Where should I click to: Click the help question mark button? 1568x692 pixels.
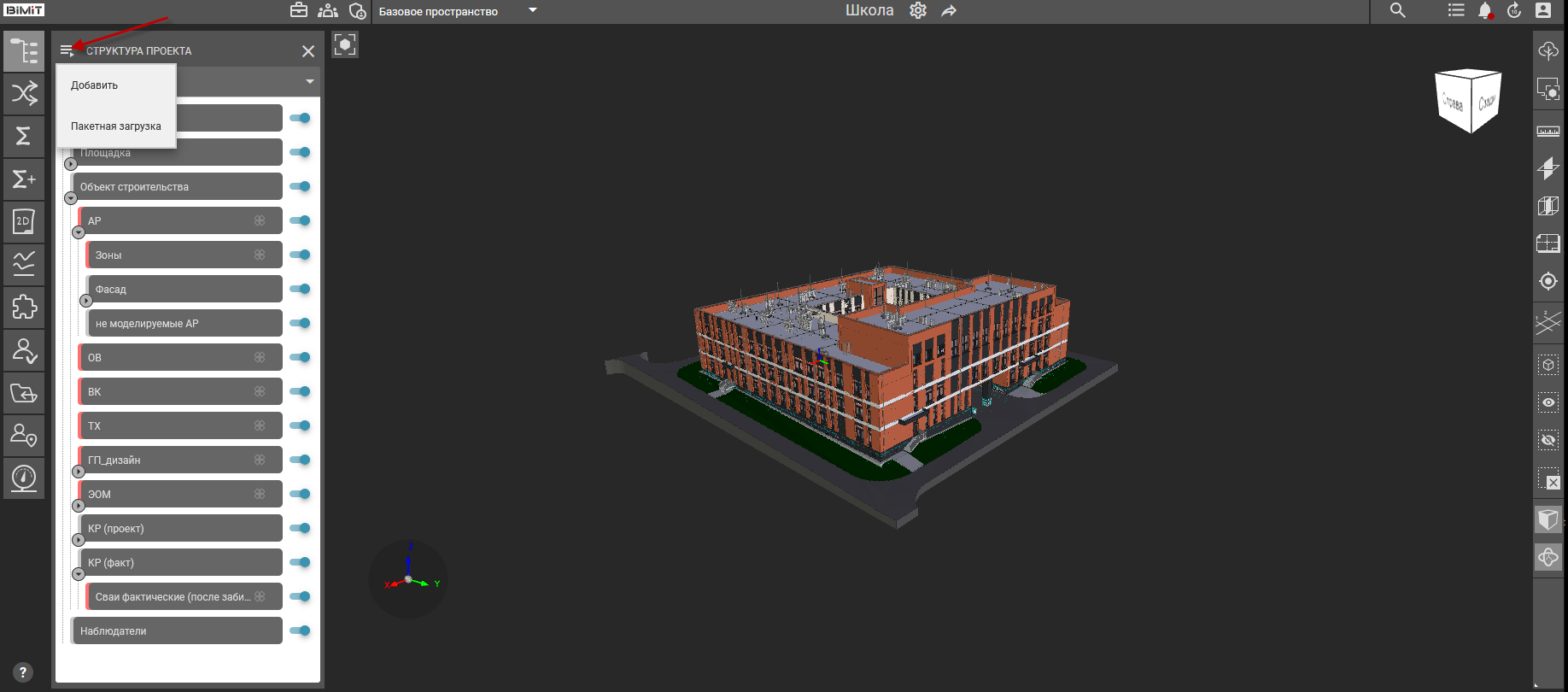pyautogui.click(x=23, y=672)
